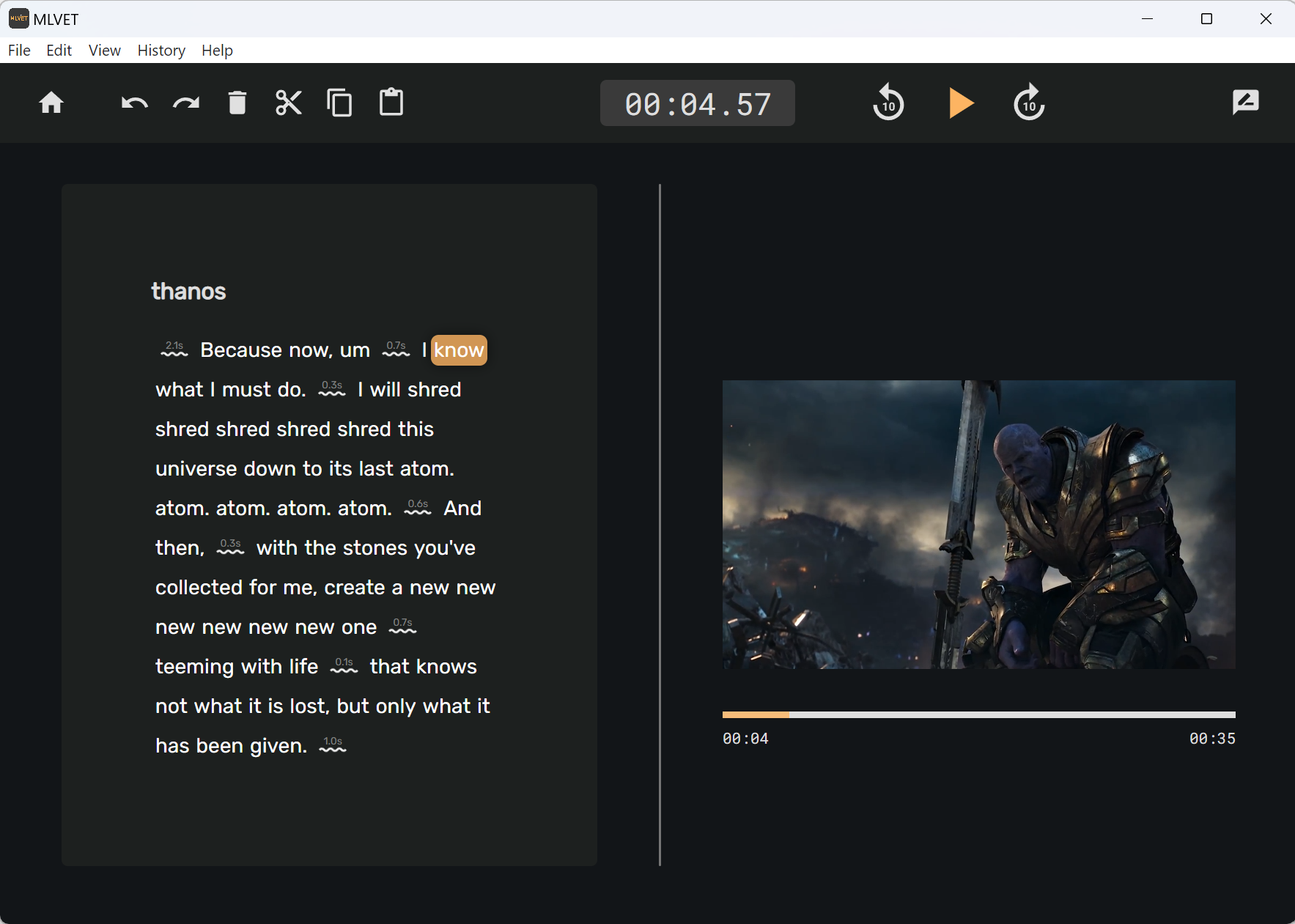Click the 0.1s pause after 'life'
Screen dimensions: 1295x924
tap(344, 665)
